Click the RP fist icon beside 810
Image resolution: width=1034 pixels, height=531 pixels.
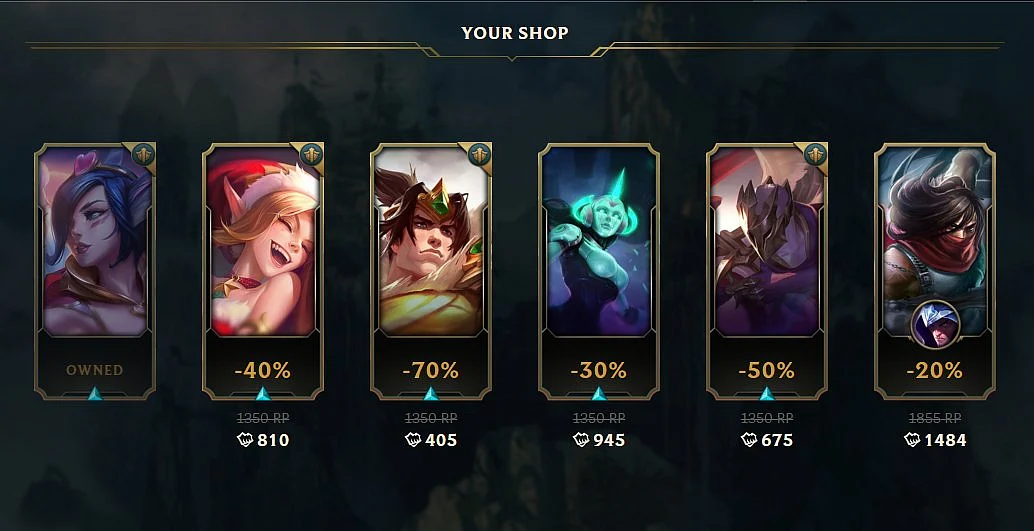pyautogui.click(x=245, y=440)
